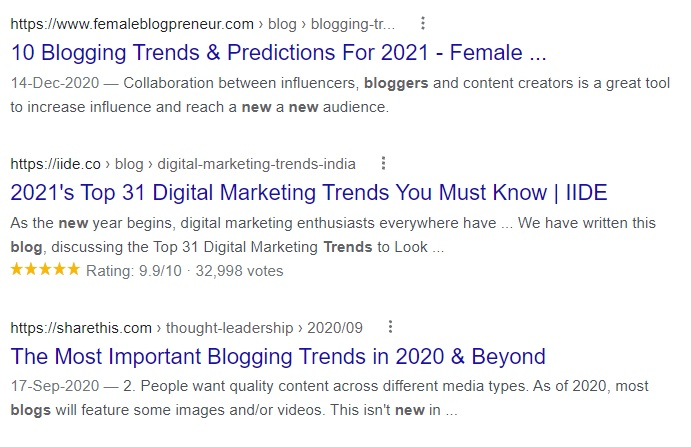Click the 'digital-marketing-trends-india' breadcrumb segment

(256, 164)
